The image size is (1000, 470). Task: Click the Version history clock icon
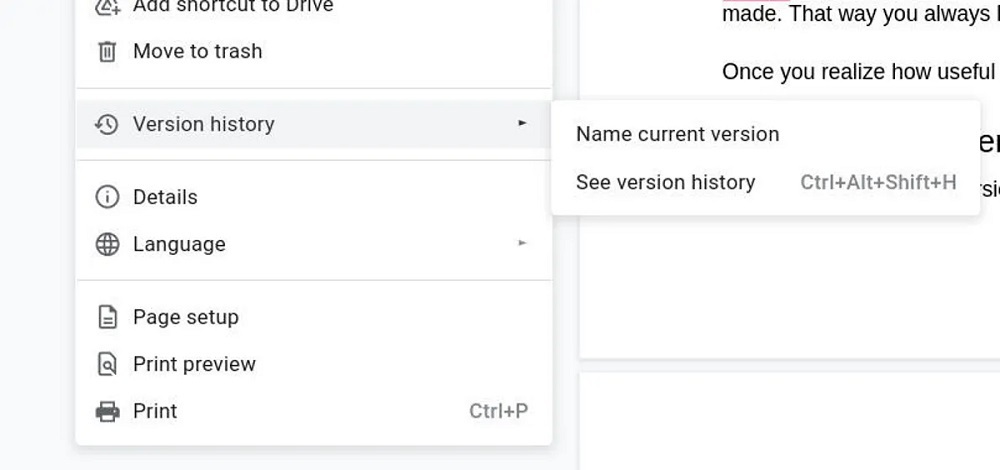click(107, 124)
